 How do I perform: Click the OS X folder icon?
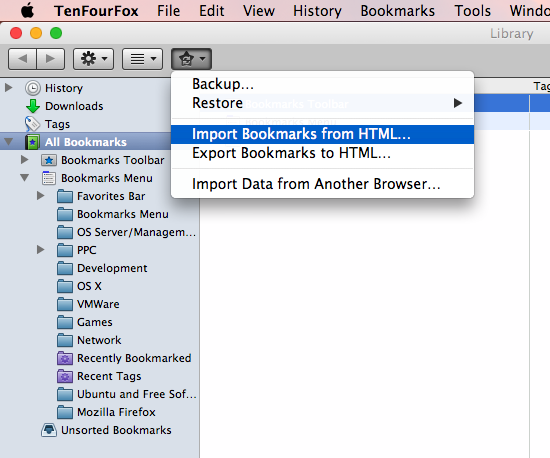pyautogui.click(x=65, y=286)
